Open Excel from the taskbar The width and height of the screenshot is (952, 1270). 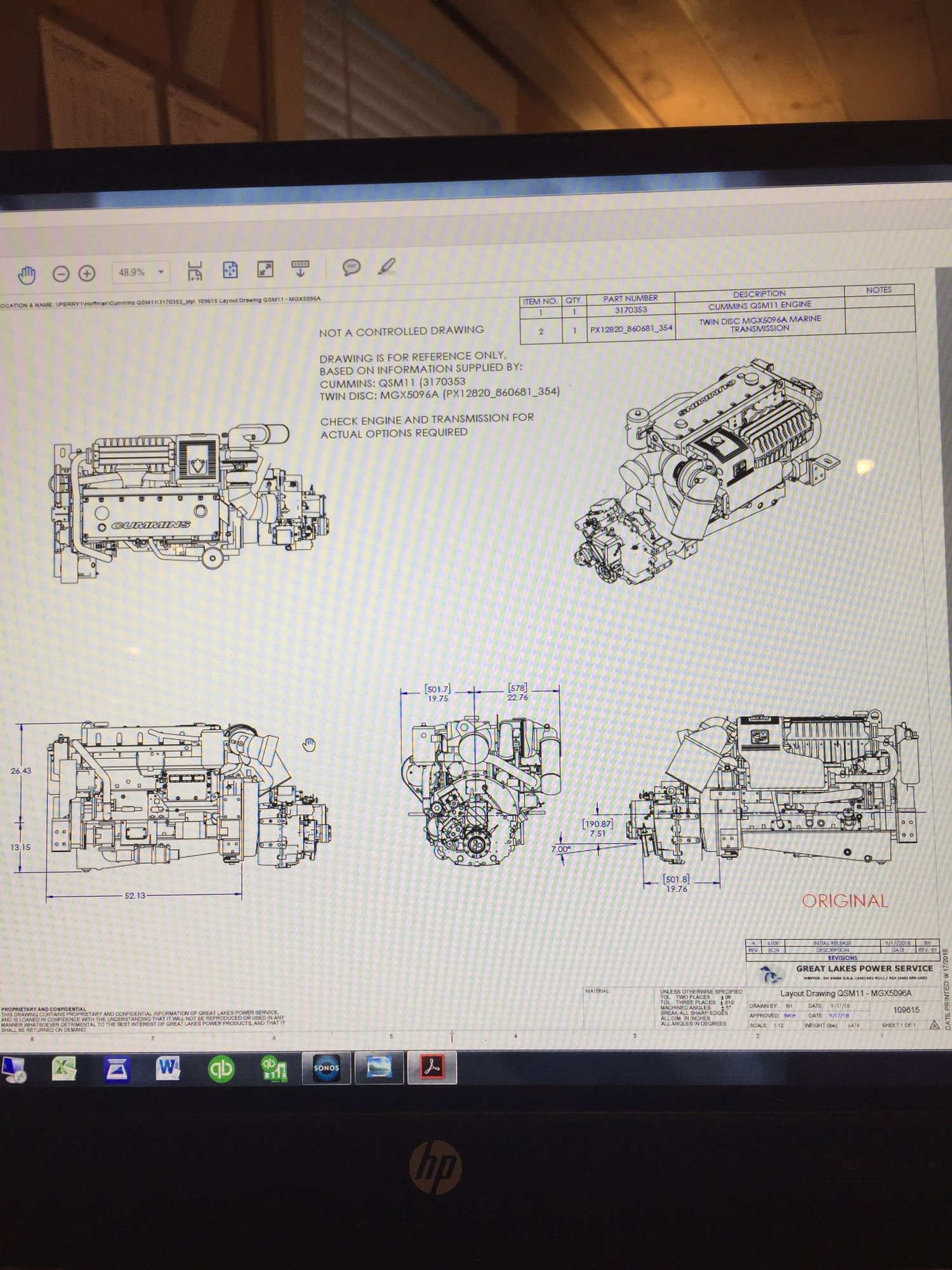pyautogui.click(x=63, y=1069)
